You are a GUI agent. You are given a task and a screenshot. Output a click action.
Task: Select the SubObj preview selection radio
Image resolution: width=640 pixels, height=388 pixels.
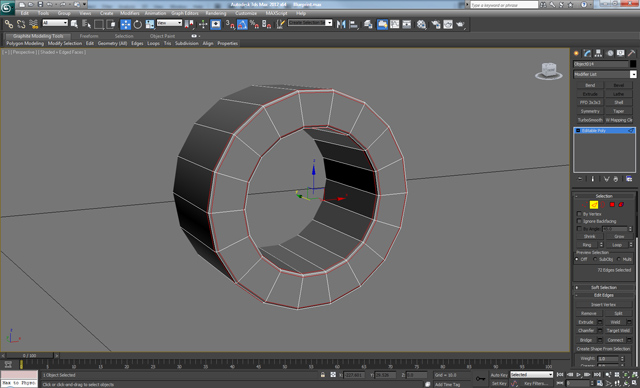coord(595,259)
